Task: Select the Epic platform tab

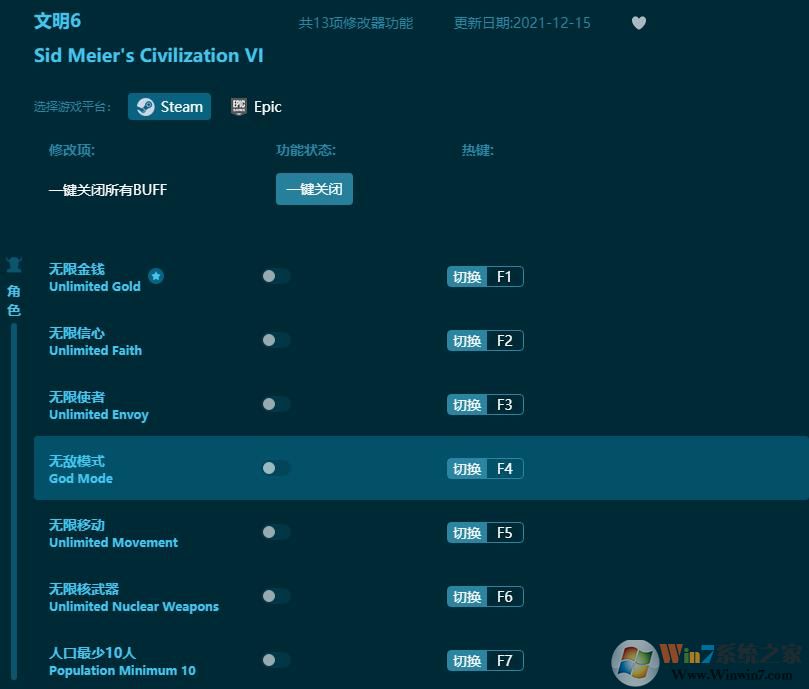Action: [256, 107]
